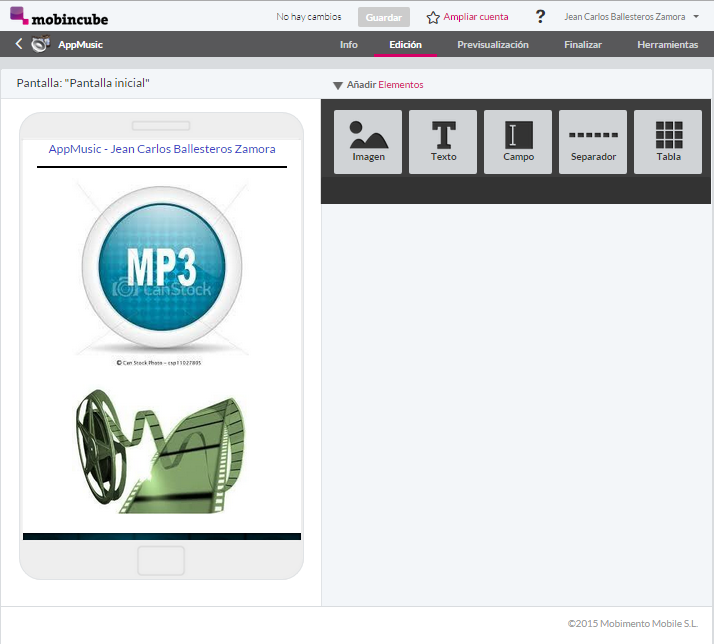Screen dimensions: 714x644
Task: Click the mobincube logo
Action: pyautogui.click(x=59, y=16)
